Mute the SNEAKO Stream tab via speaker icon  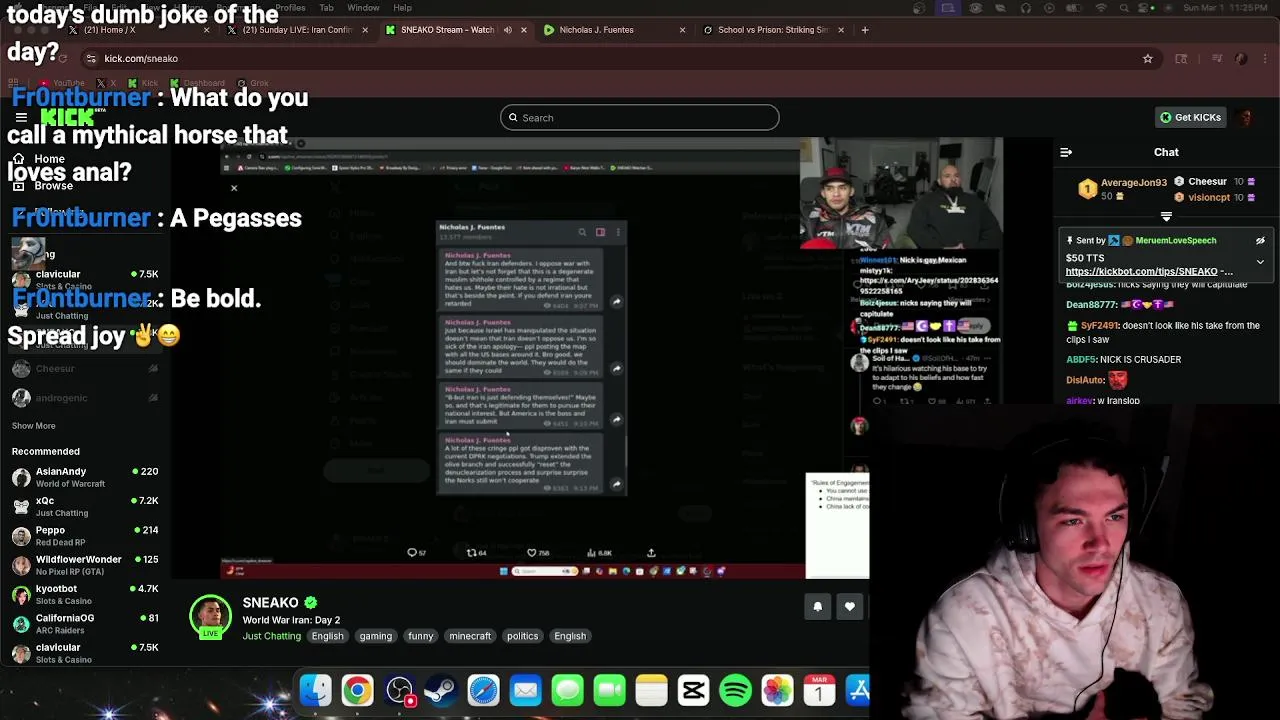(x=507, y=30)
